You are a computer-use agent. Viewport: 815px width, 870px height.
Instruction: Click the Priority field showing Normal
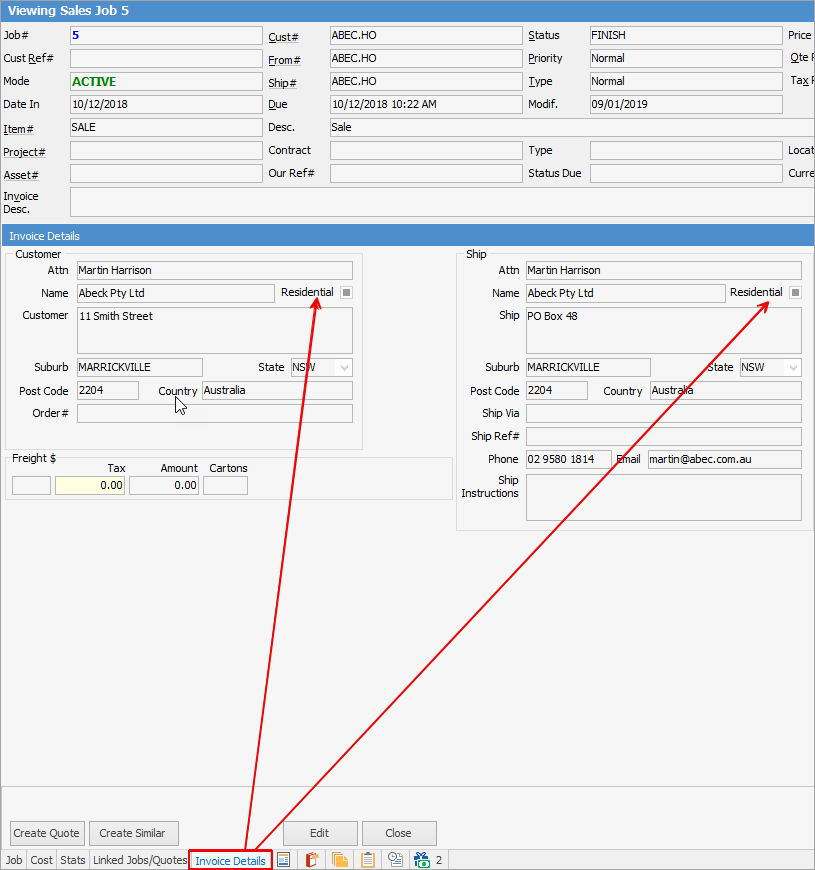[x=686, y=58]
